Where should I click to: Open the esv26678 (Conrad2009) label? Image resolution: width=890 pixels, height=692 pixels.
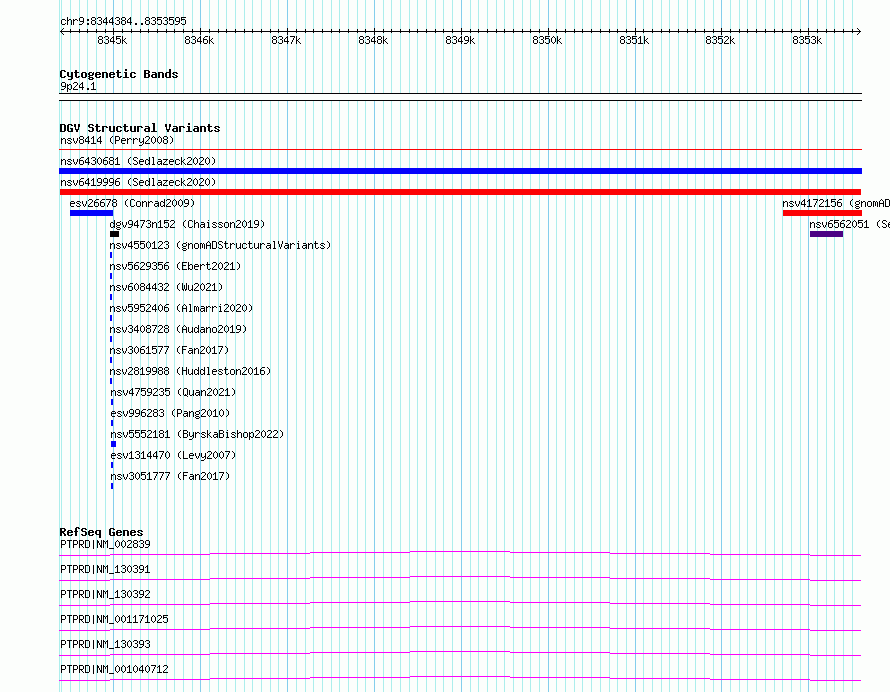132,203
